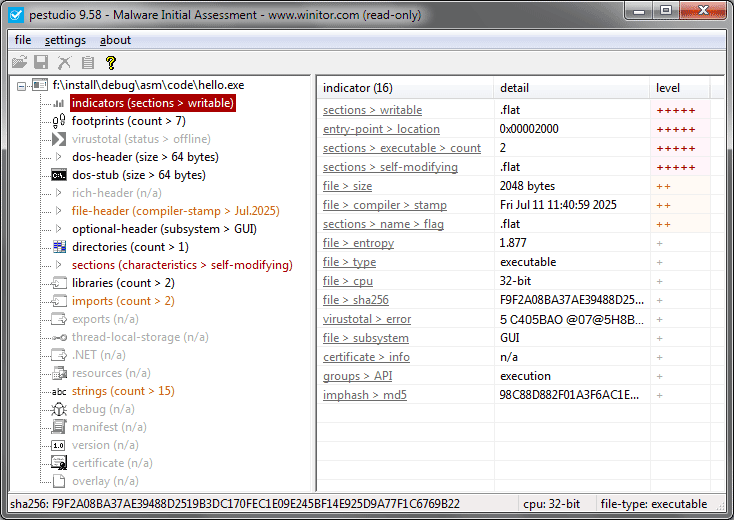The image size is (734, 520).
Task: Open the groups > API link
Action: pyautogui.click(x=357, y=376)
